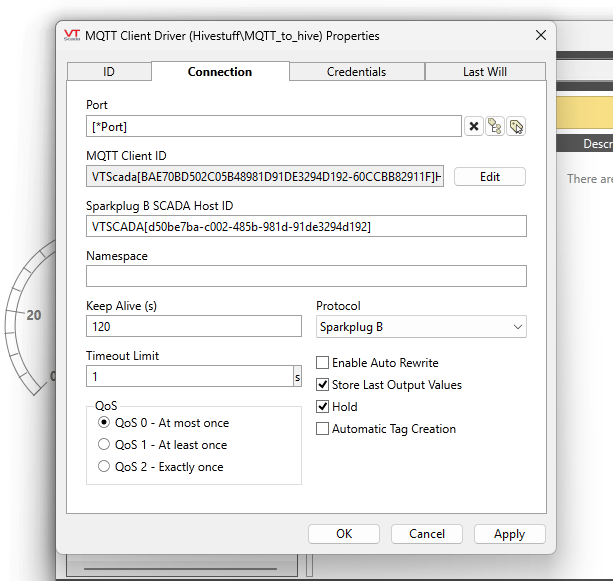This screenshot has width=613, height=581.
Task: Switch to the ID tab
Action: pyautogui.click(x=109, y=72)
